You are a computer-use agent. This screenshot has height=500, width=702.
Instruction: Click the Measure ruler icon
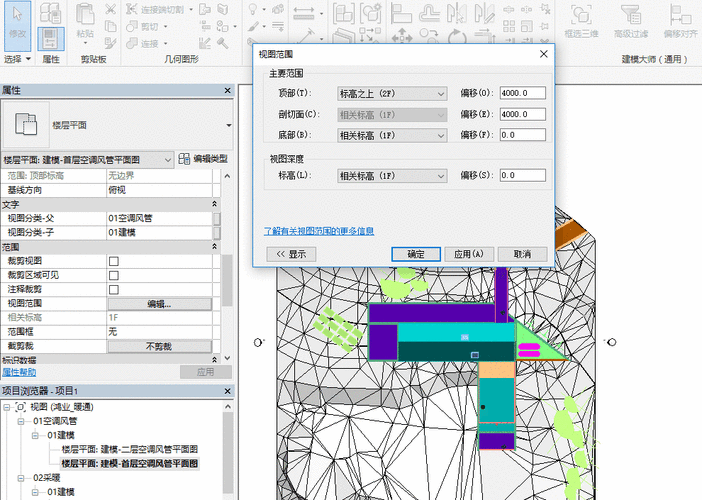point(304,13)
